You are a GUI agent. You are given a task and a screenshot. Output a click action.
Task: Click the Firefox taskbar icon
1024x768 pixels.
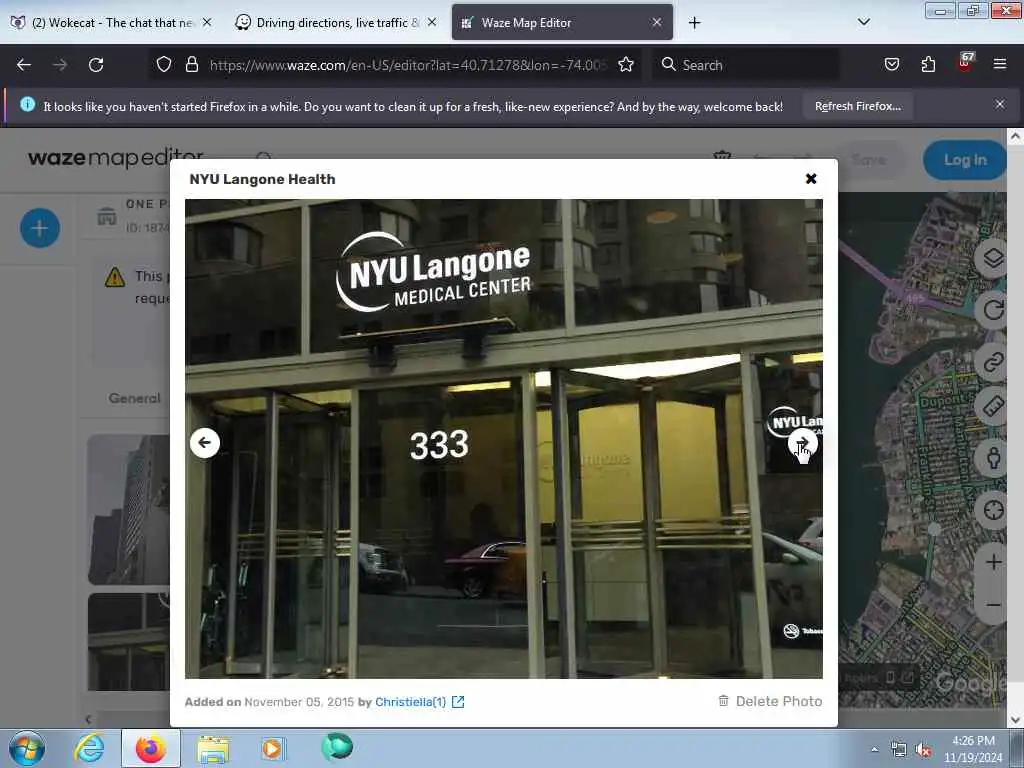pos(151,749)
